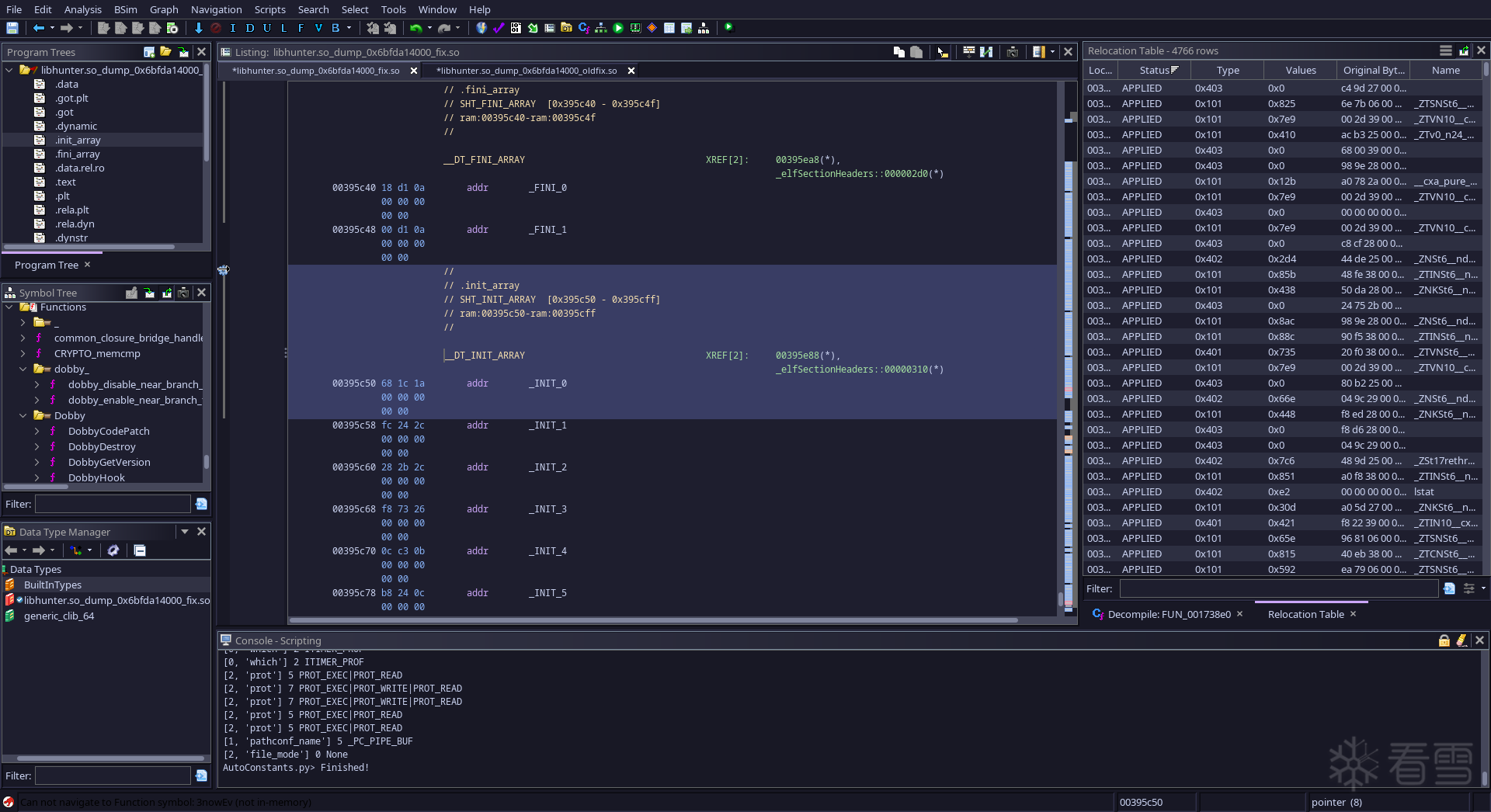Jump to next function F button
The image size is (1491, 812).
[301, 28]
